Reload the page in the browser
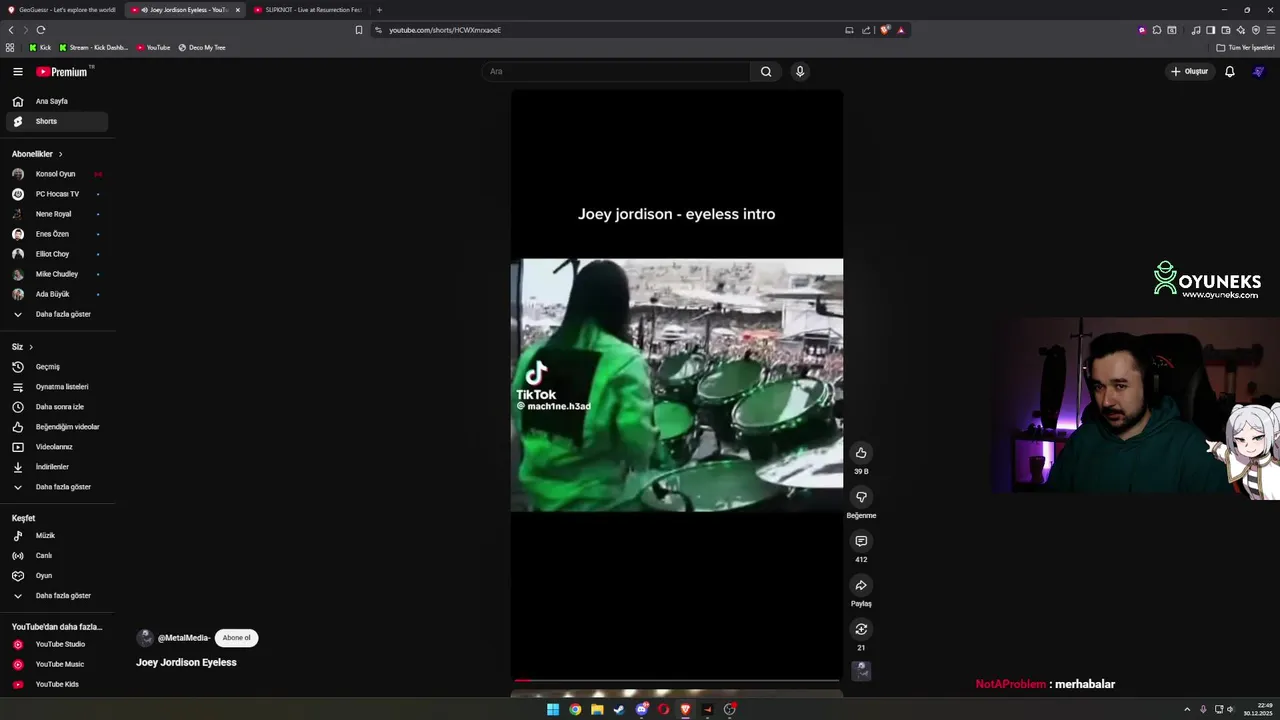The height and width of the screenshot is (720, 1280). click(41, 30)
